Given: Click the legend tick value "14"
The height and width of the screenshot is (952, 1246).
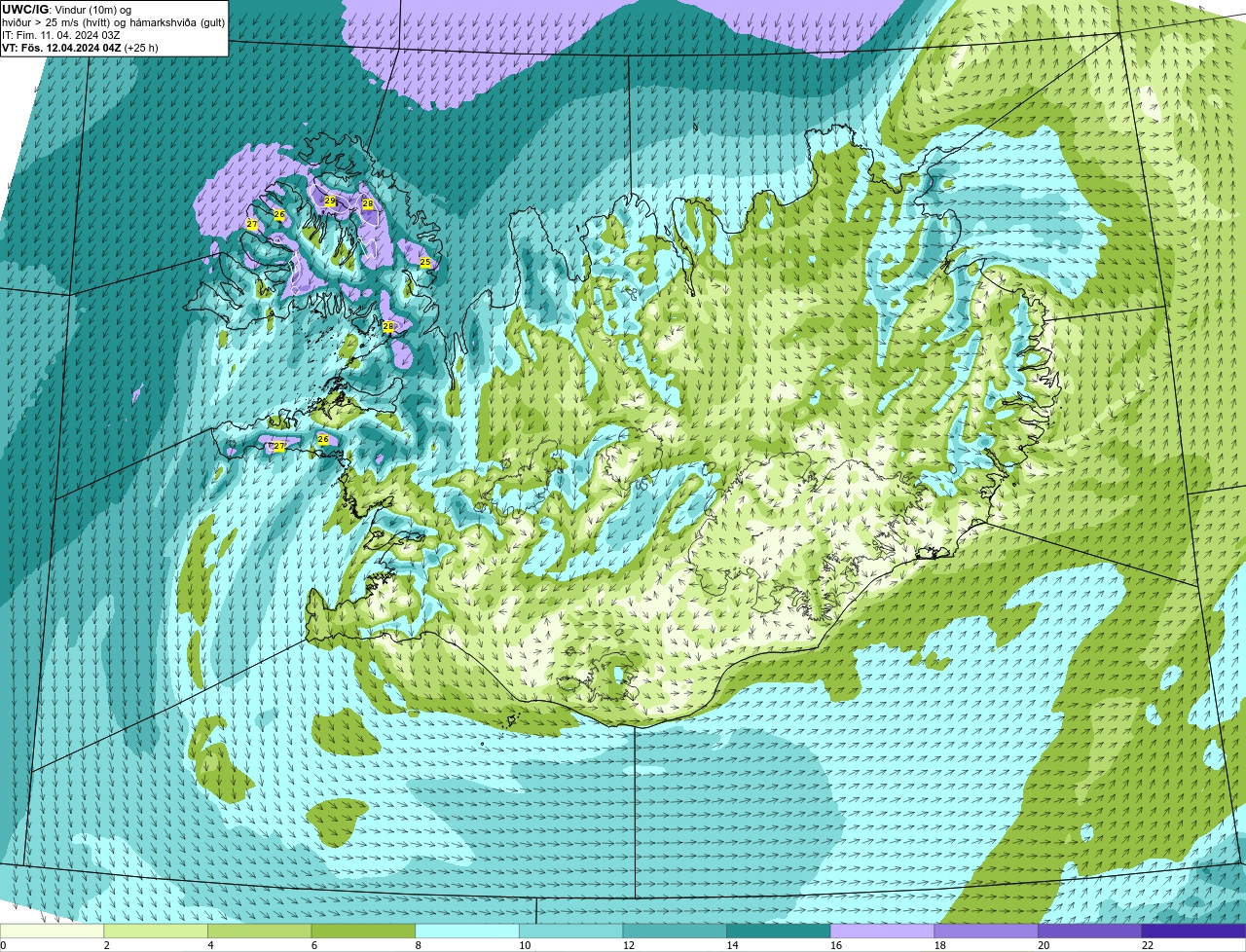Looking at the screenshot, I should pyautogui.click(x=732, y=945).
